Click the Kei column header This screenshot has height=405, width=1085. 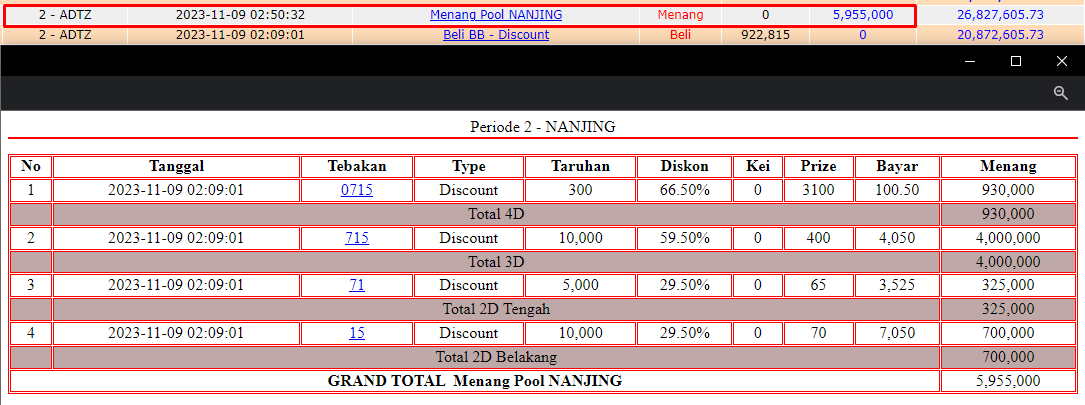pos(758,166)
